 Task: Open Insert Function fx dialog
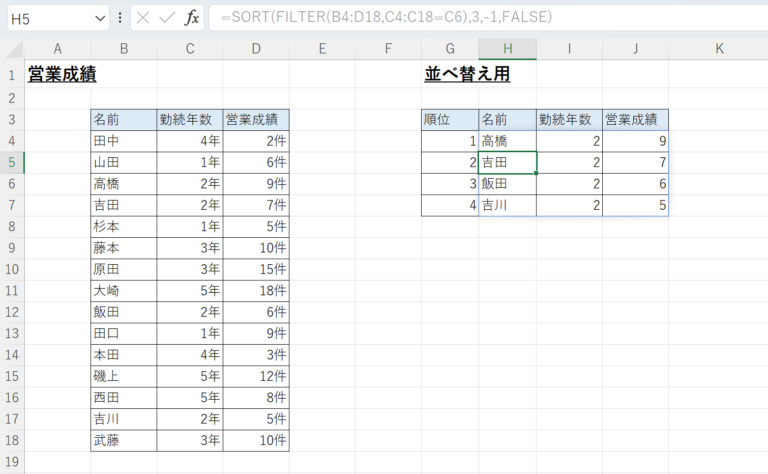click(191, 18)
